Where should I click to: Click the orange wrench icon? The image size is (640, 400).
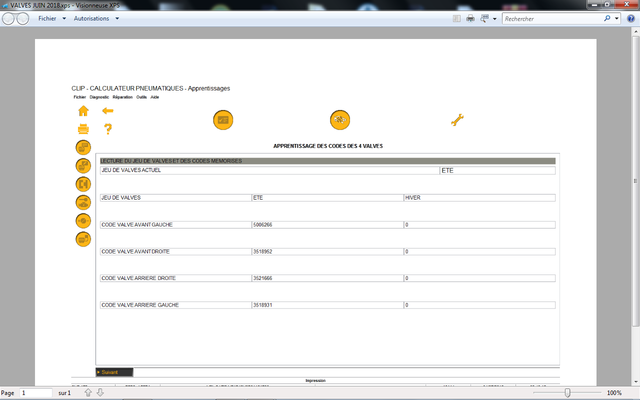click(x=458, y=120)
